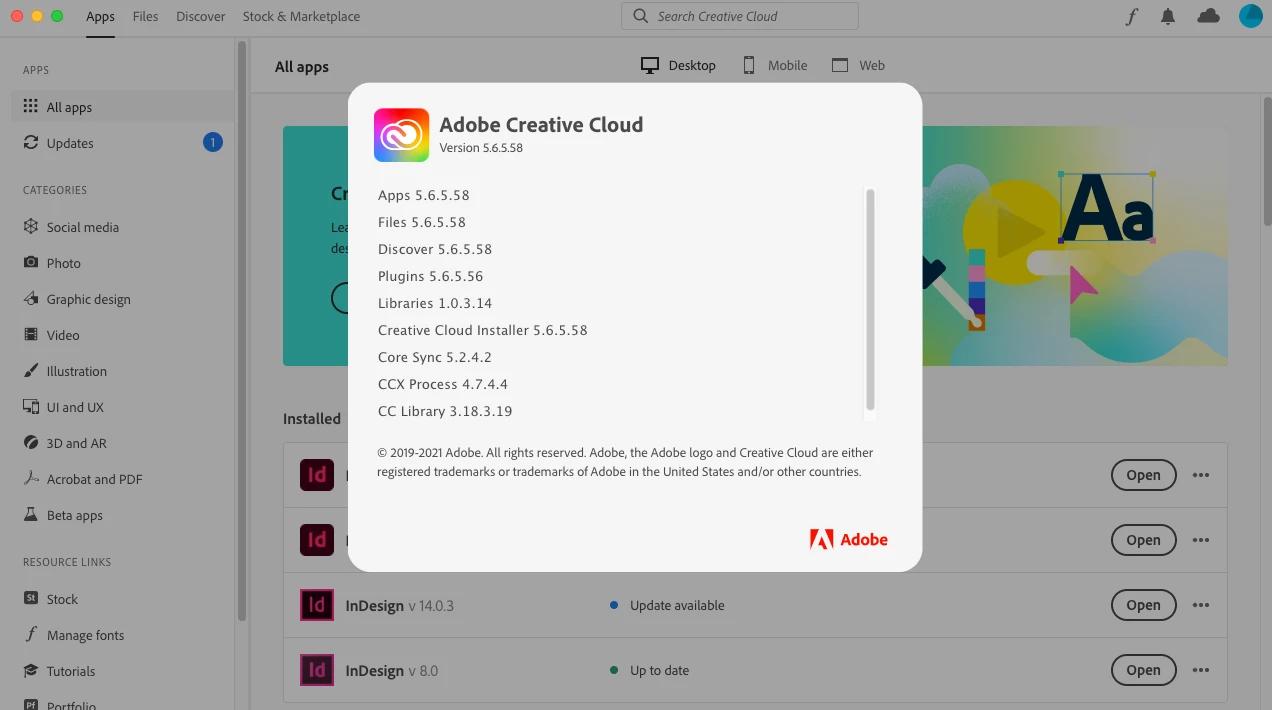Click the Adobe logo in dialog
Image resolution: width=1272 pixels, height=710 pixels.
click(x=849, y=539)
